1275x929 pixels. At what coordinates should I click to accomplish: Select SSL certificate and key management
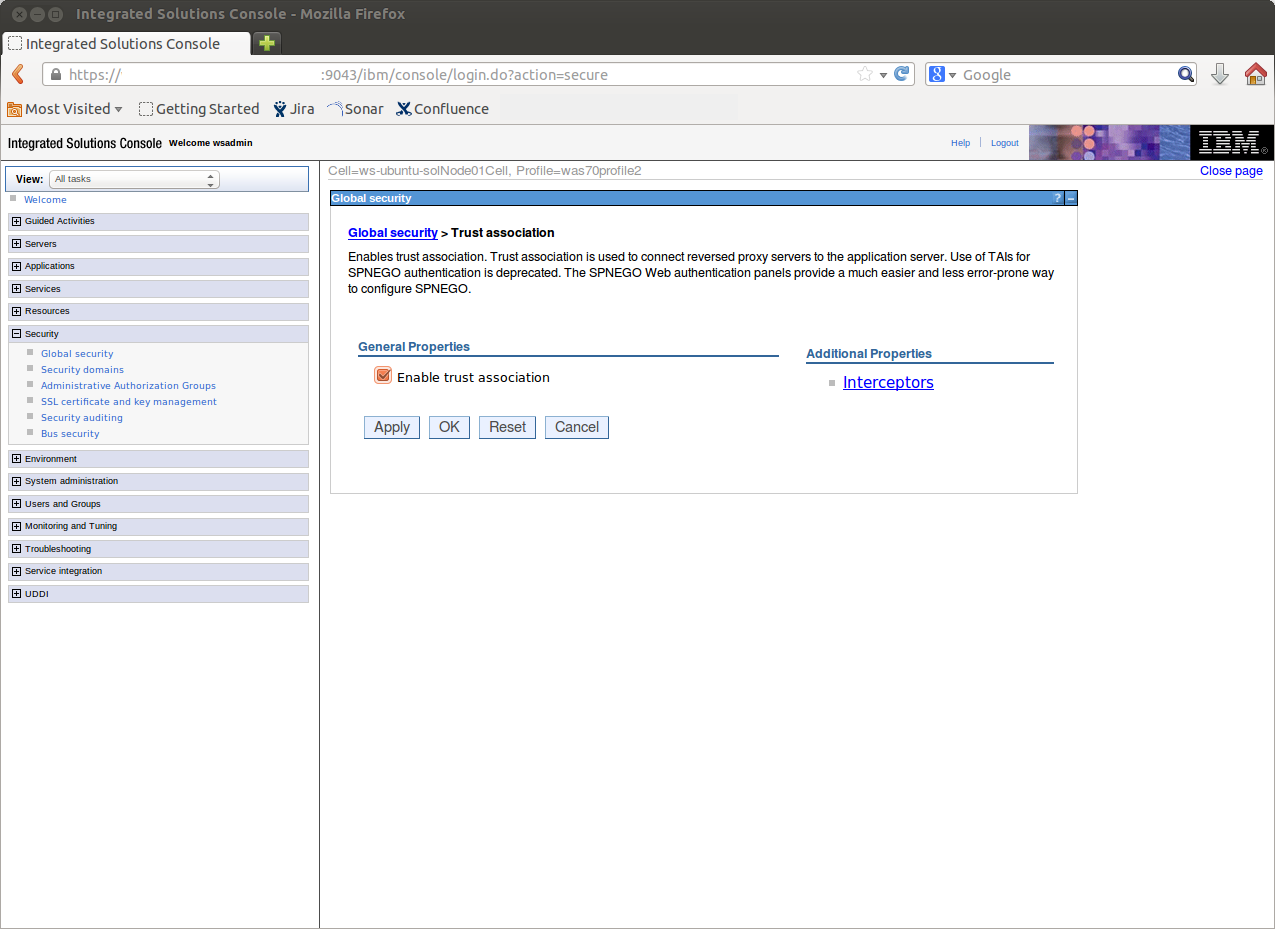pyautogui.click(x=128, y=402)
